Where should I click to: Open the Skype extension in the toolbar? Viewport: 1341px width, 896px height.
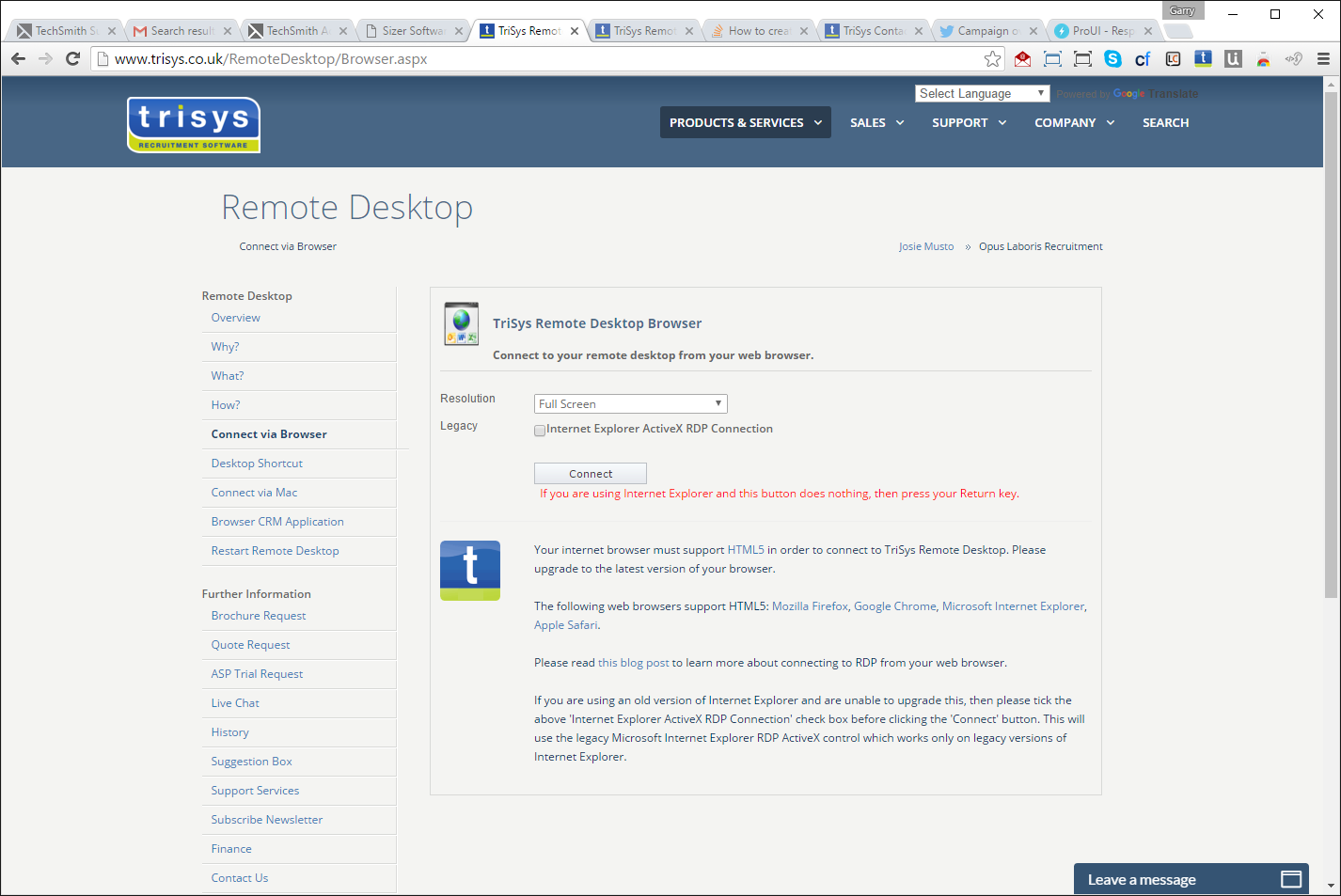point(1112,58)
